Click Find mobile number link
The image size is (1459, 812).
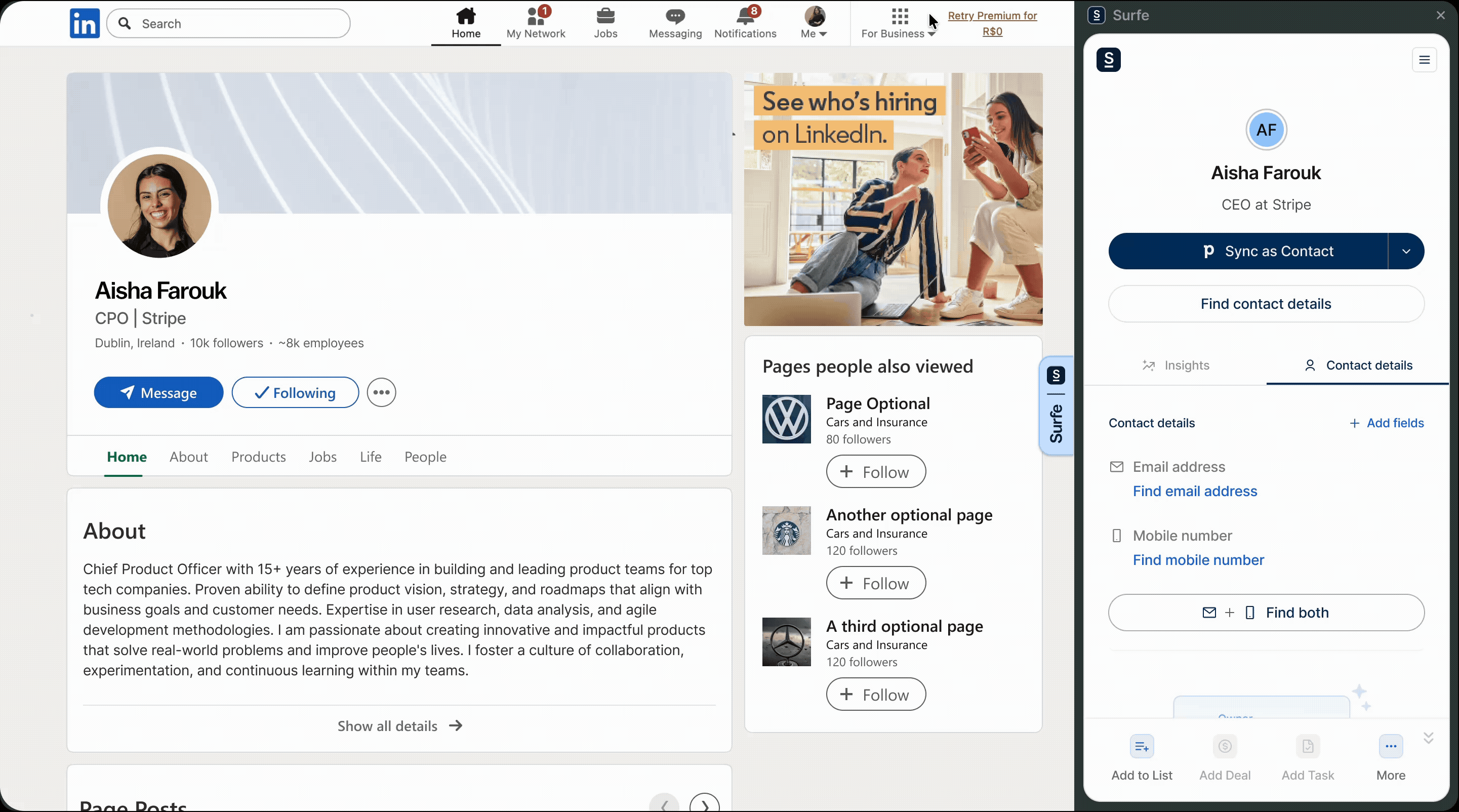pos(1198,560)
